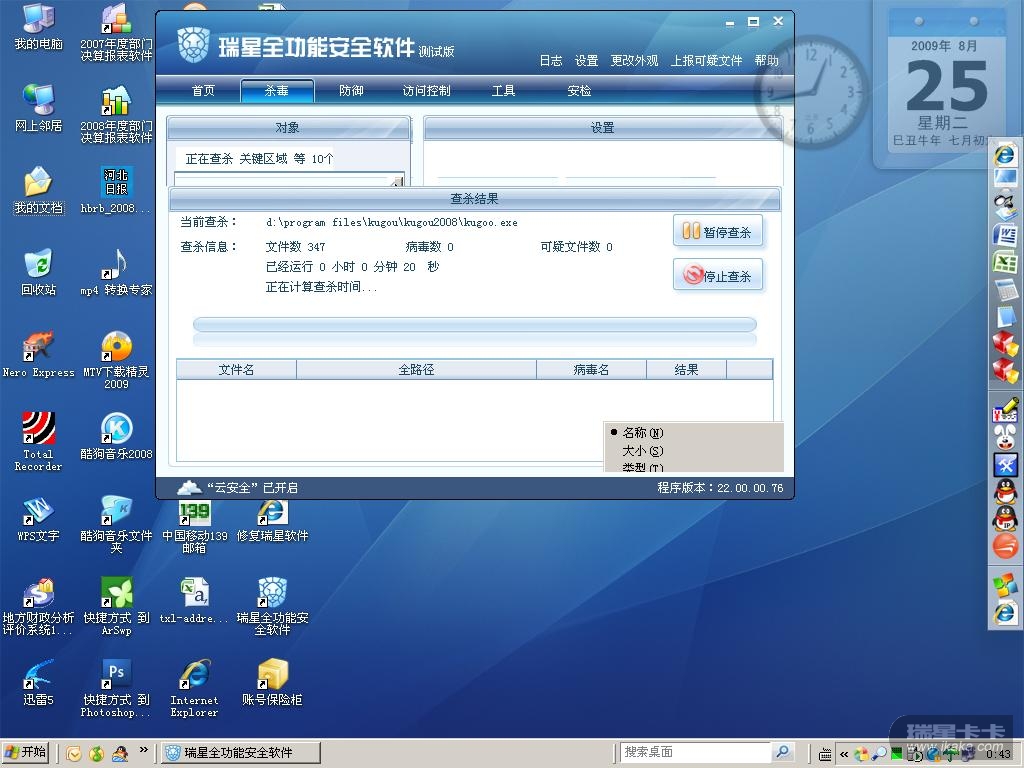Viewport: 1024px width, 768px height.
Task: Launch Nero Express from the desktop
Action: pyautogui.click(x=39, y=355)
